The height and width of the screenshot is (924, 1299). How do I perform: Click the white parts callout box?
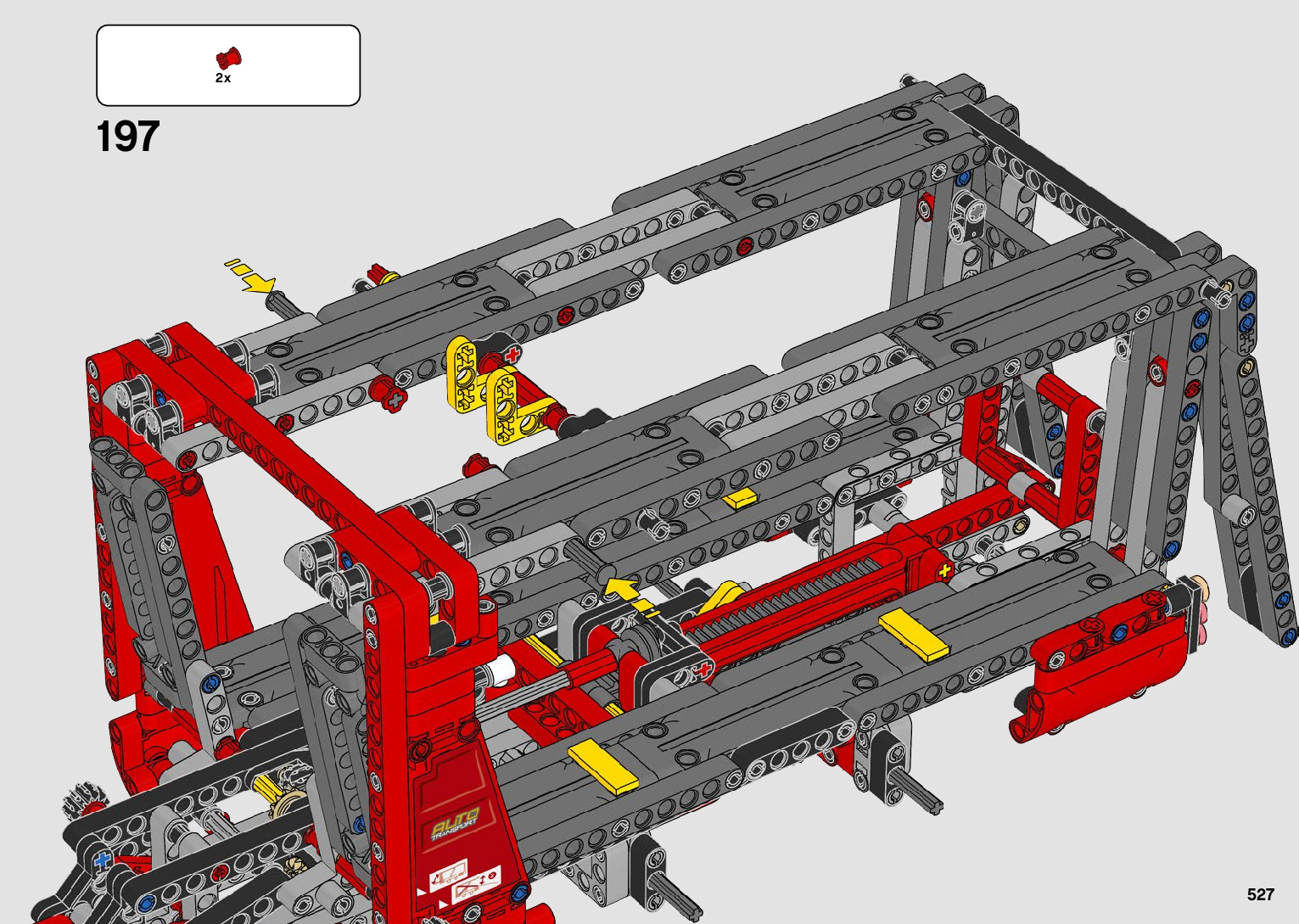pos(228,65)
